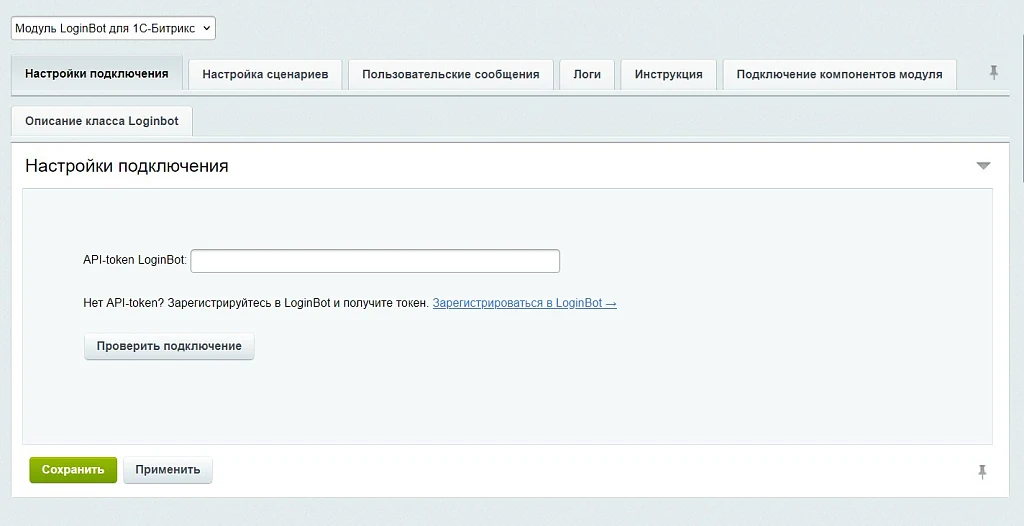Switch to the Логи tab

coord(587,74)
